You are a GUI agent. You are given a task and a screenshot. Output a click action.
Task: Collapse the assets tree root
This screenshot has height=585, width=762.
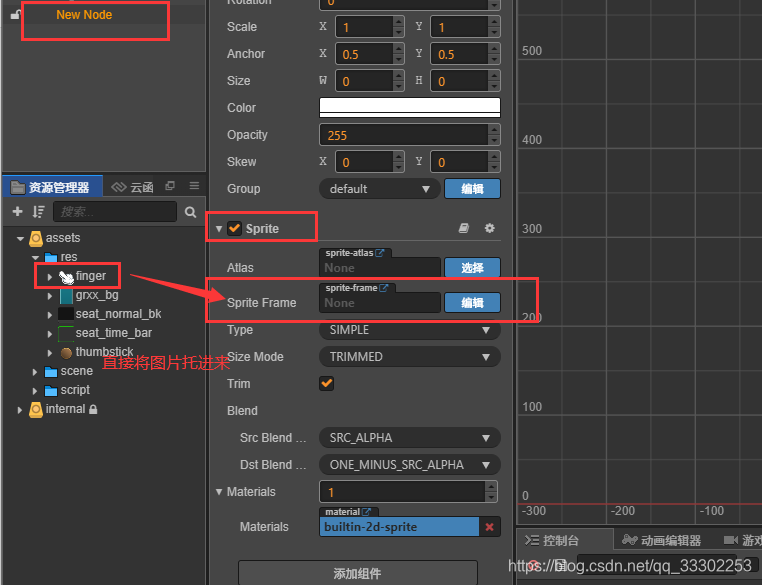coord(20,239)
